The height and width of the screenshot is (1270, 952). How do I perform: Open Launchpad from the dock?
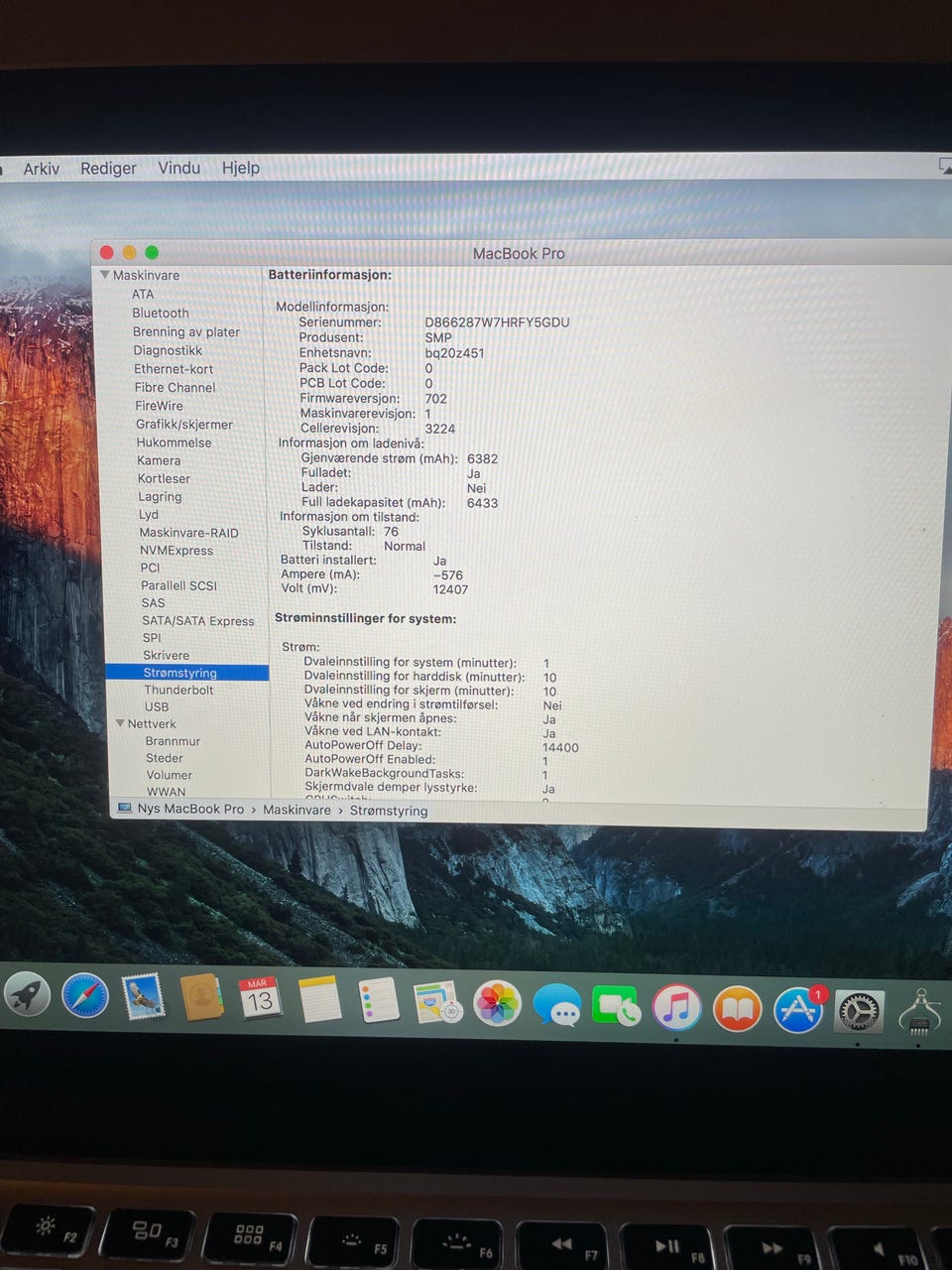(x=28, y=995)
